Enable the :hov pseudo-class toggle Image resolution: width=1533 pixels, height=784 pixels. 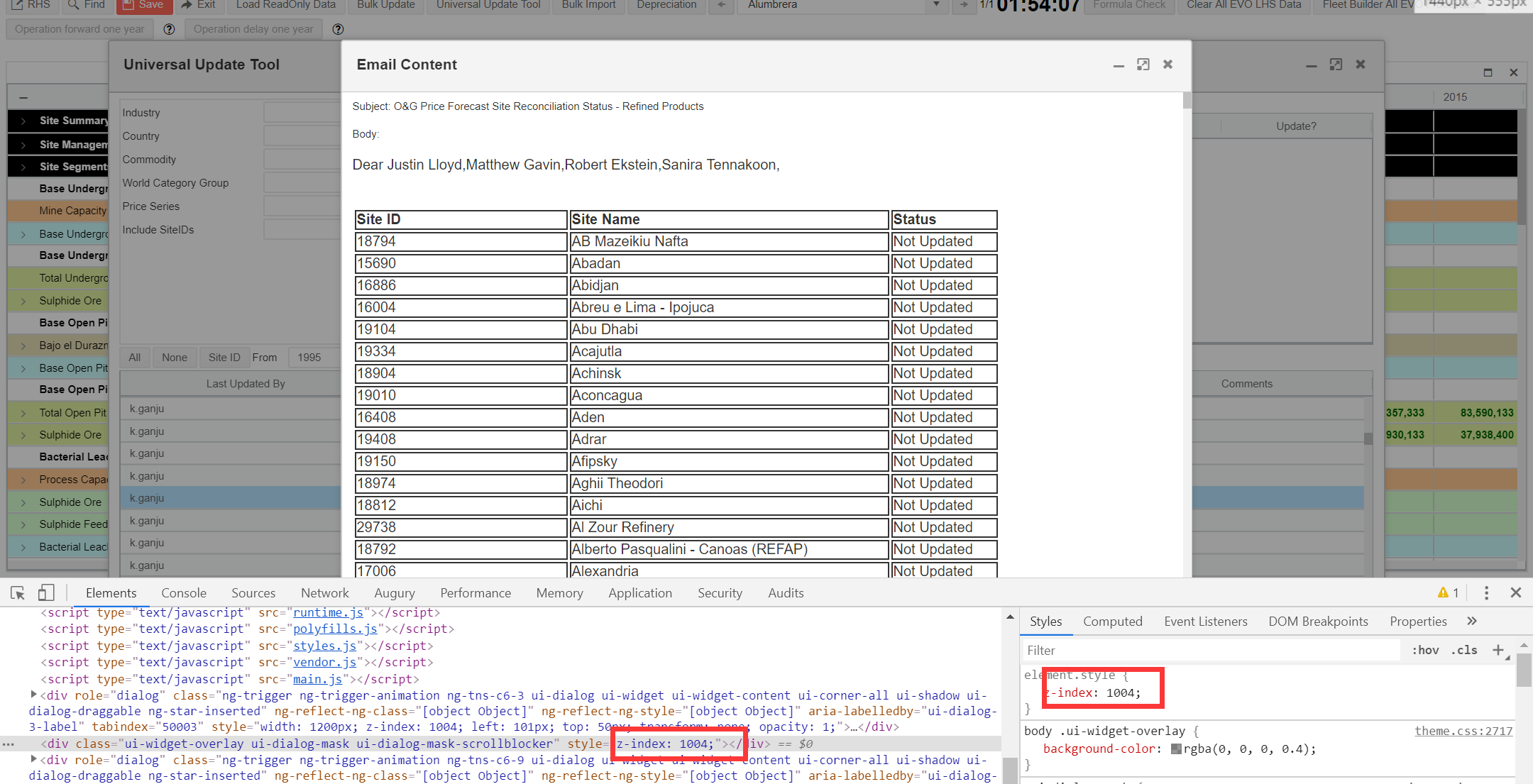click(1425, 649)
